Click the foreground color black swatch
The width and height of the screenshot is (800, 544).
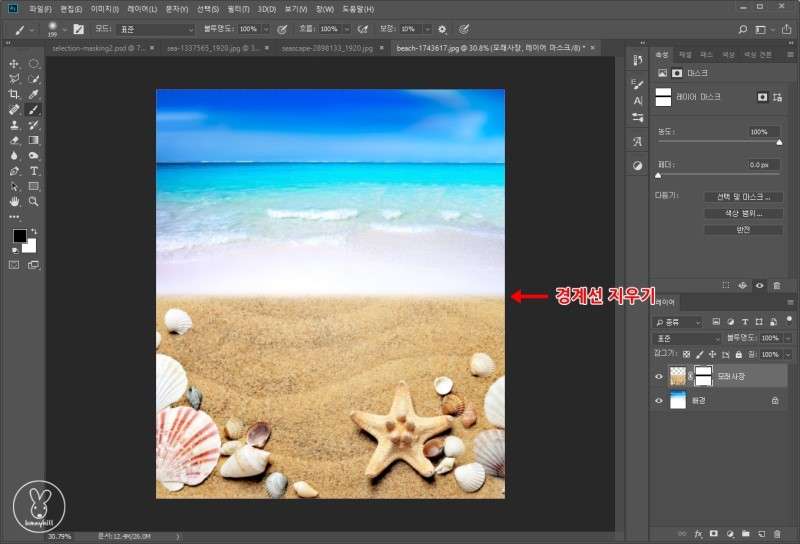(18, 236)
